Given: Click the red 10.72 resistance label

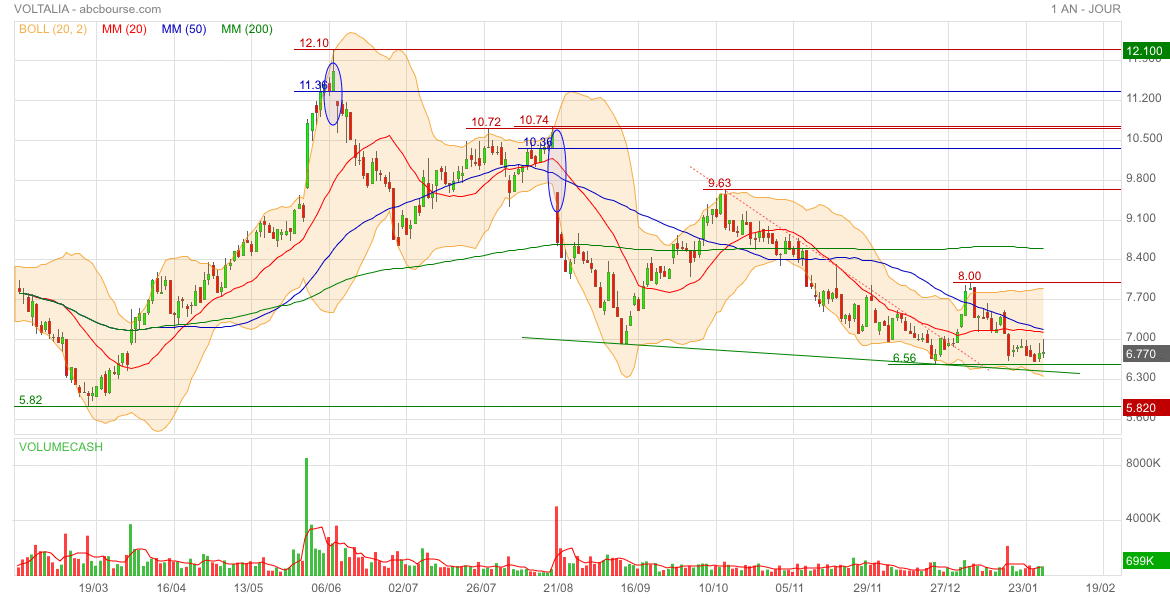Looking at the screenshot, I should [486, 122].
